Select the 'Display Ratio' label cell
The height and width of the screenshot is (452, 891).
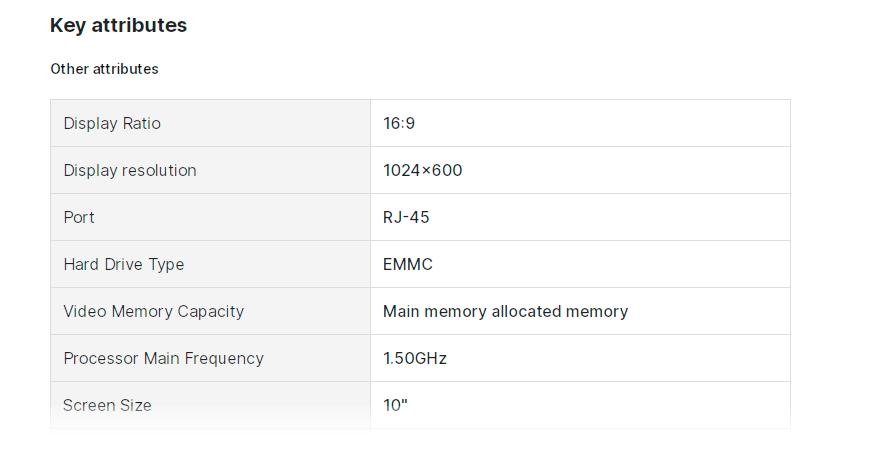(112, 123)
